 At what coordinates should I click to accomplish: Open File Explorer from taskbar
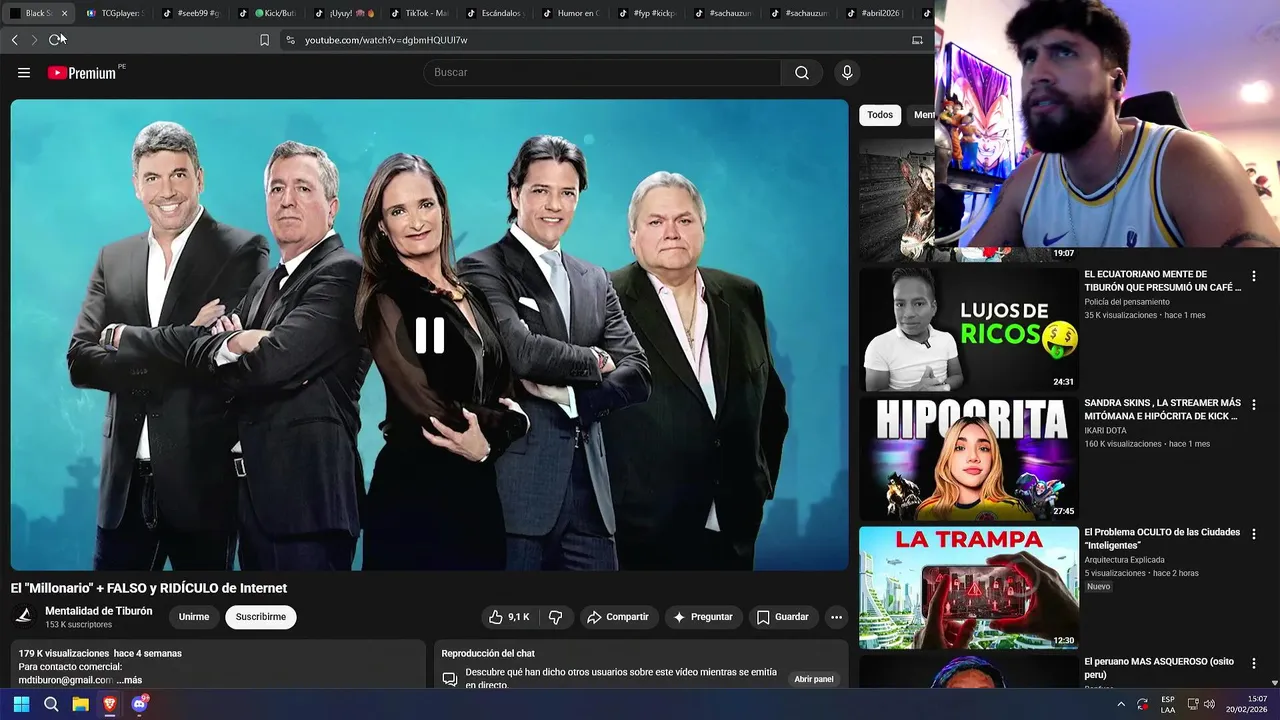point(80,704)
